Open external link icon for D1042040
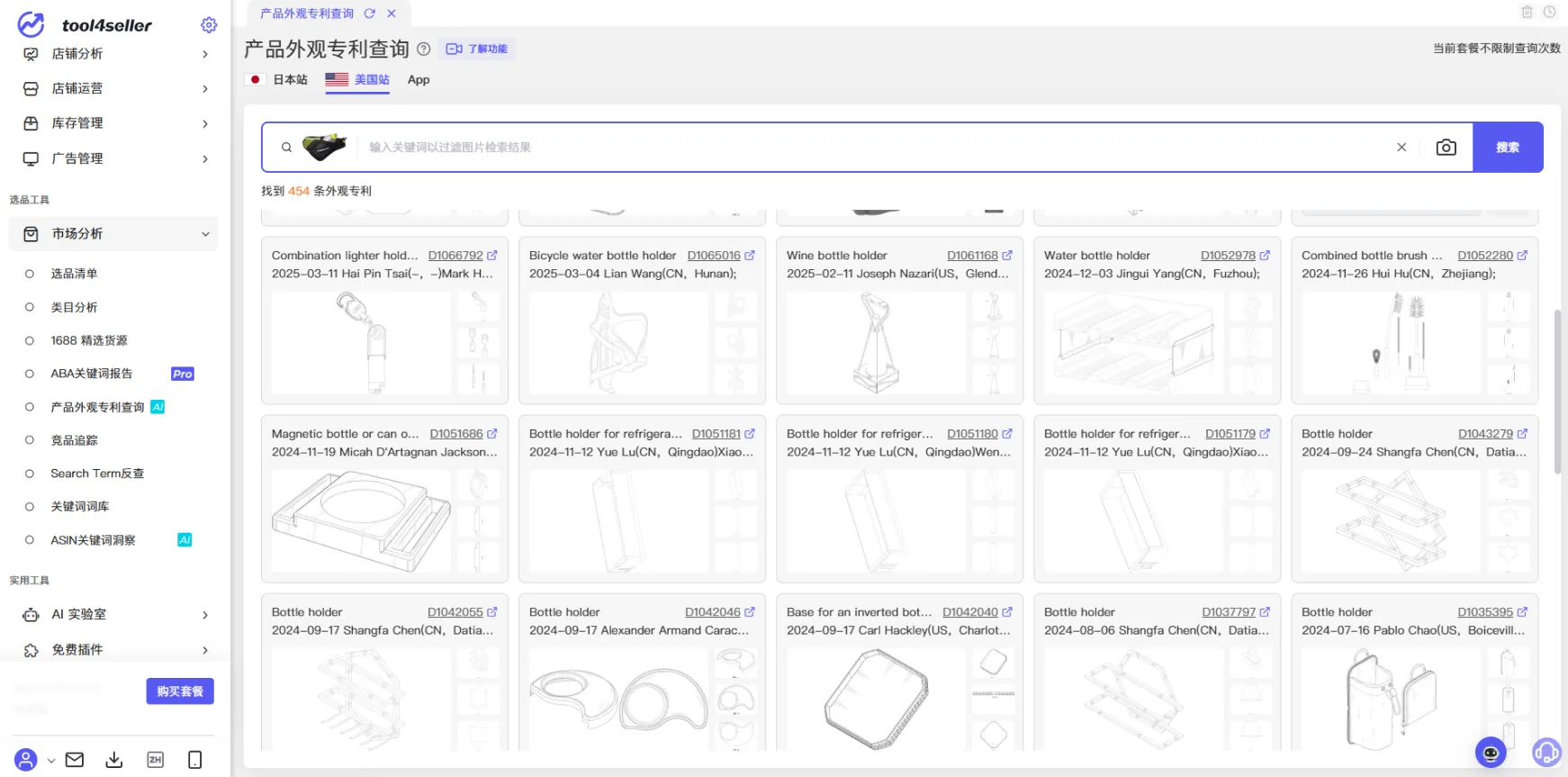Image resolution: width=1568 pixels, height=777 pixels. tap(1007, 612)
